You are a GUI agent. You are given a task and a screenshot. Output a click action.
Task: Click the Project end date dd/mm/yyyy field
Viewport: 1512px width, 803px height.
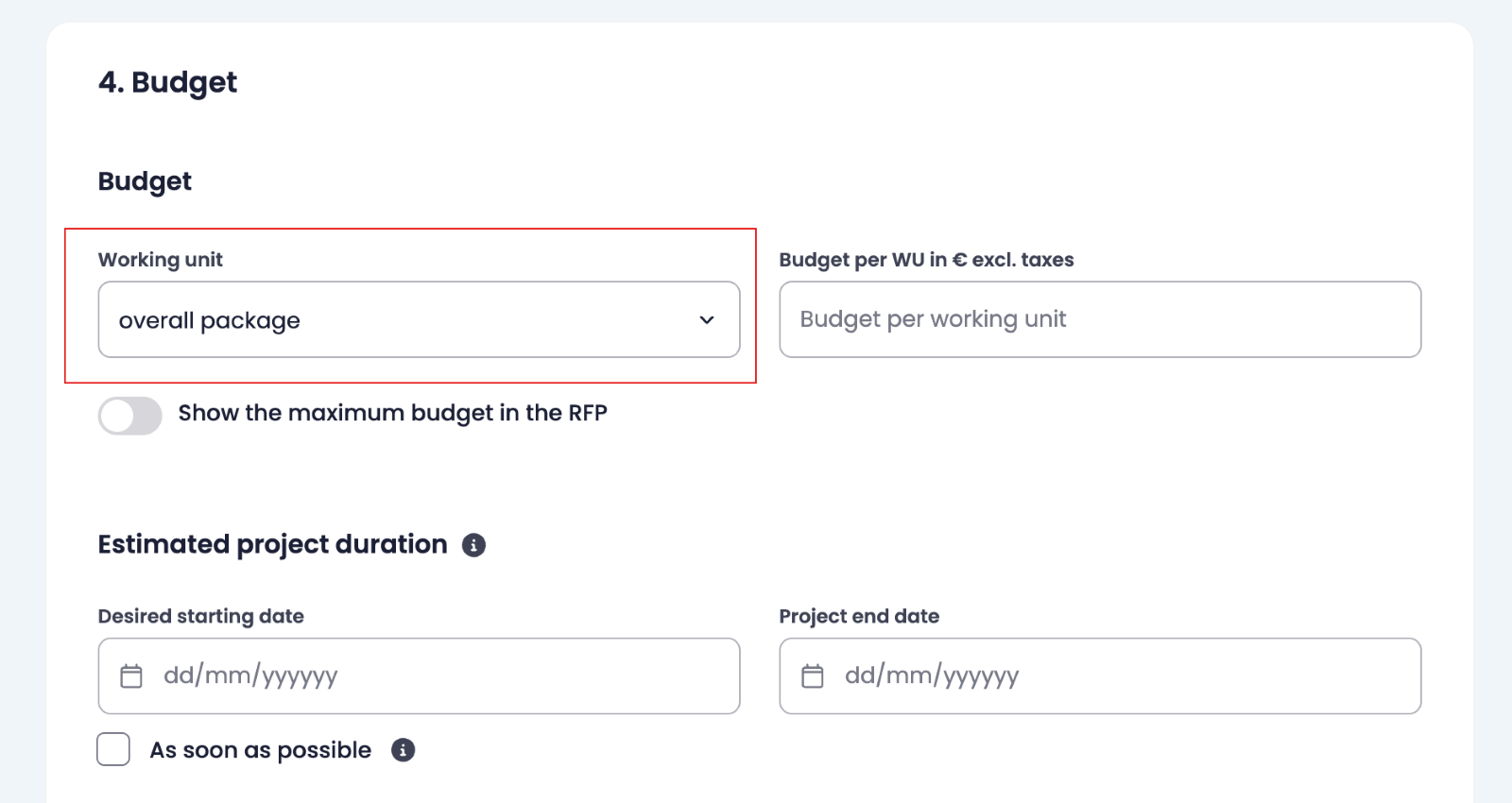(1100, 676)
